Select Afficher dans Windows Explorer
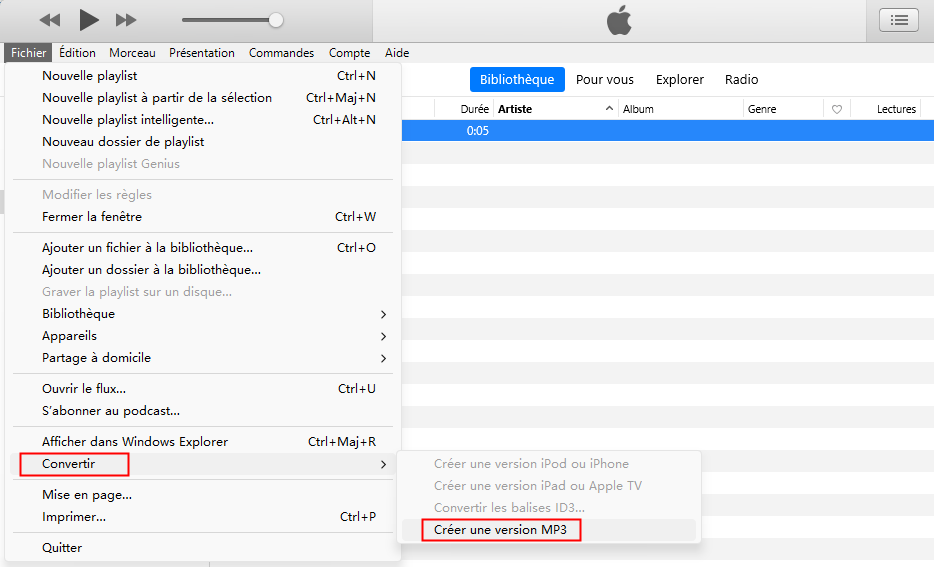934x567 pixels. tap(203, 442)
